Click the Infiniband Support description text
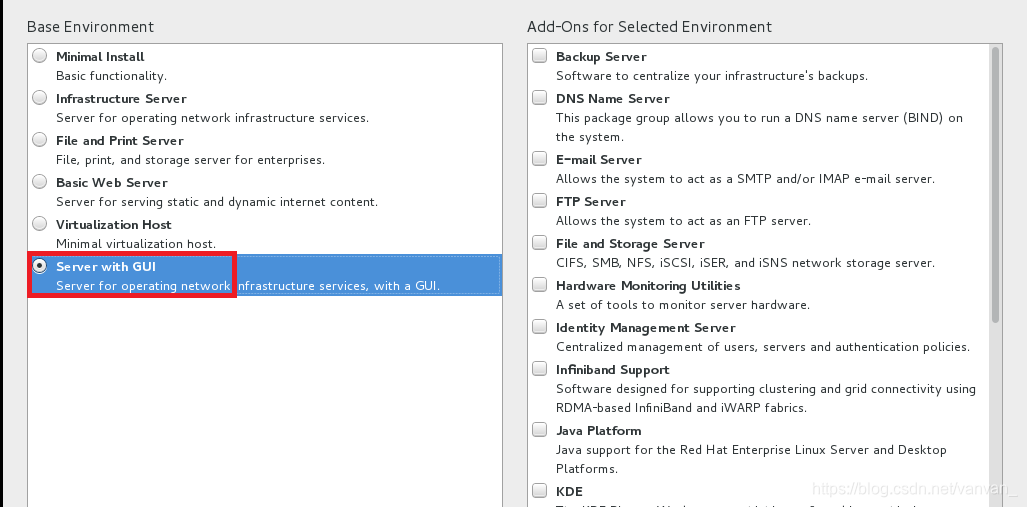 (x=765, y=398)
